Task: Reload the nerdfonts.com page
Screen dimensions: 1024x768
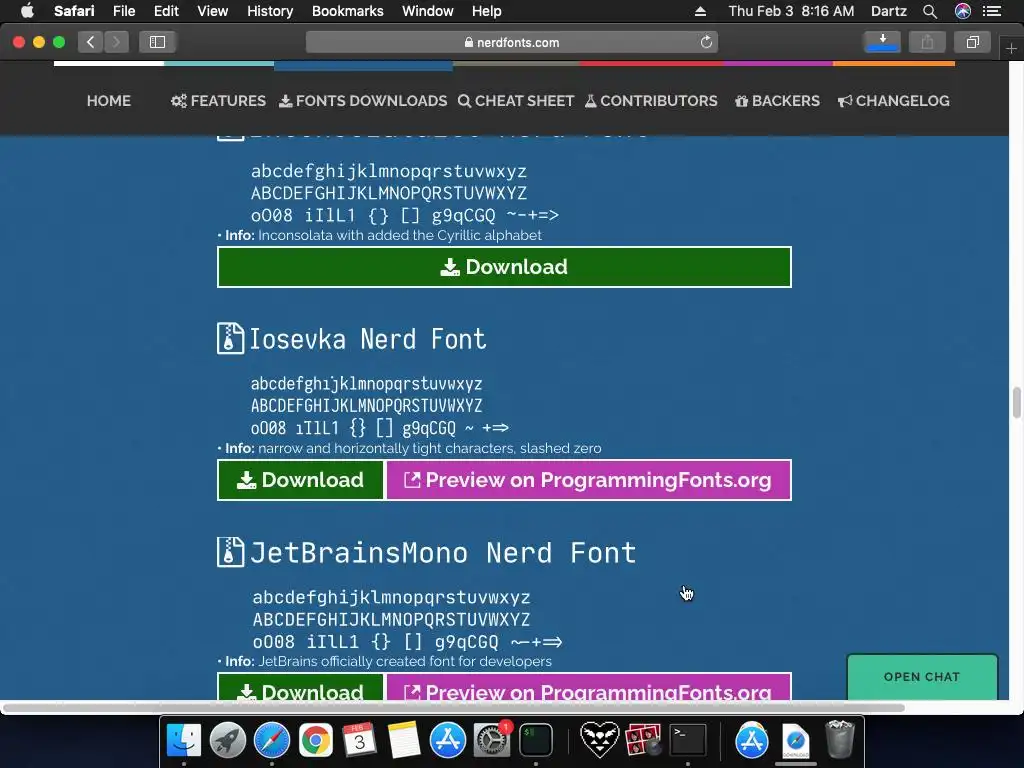Action: [706, 42]
